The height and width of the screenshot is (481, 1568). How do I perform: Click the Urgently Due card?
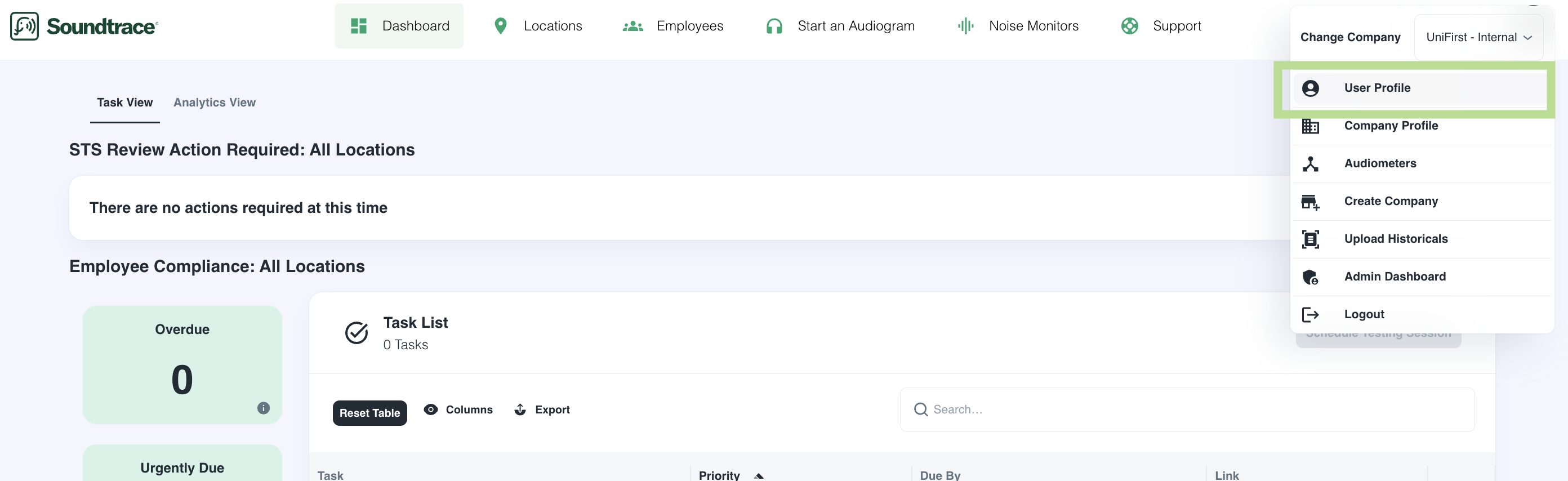click(182, 464)
